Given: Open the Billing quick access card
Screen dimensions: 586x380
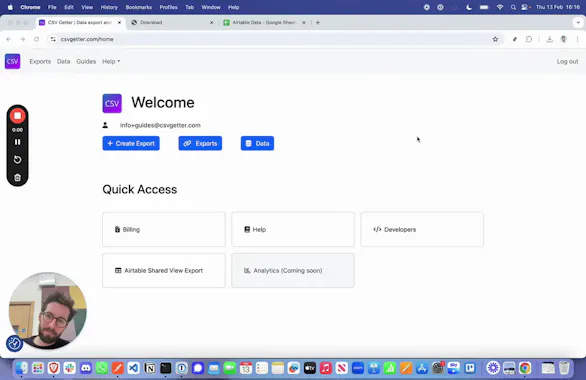Looking at the screenshot, I should point(164,229).
